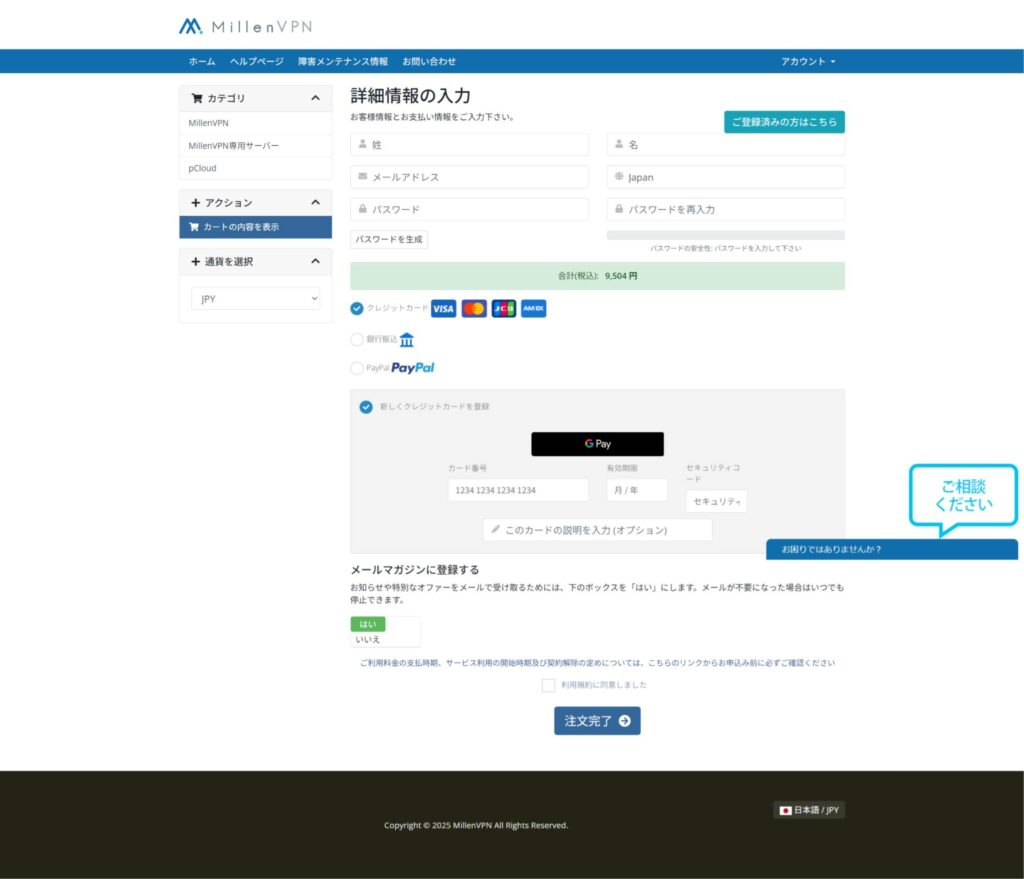Image resolution: width=1024 pixels, height=879 pixels.
Task: Click the PayPal logo
Action: 413,368
